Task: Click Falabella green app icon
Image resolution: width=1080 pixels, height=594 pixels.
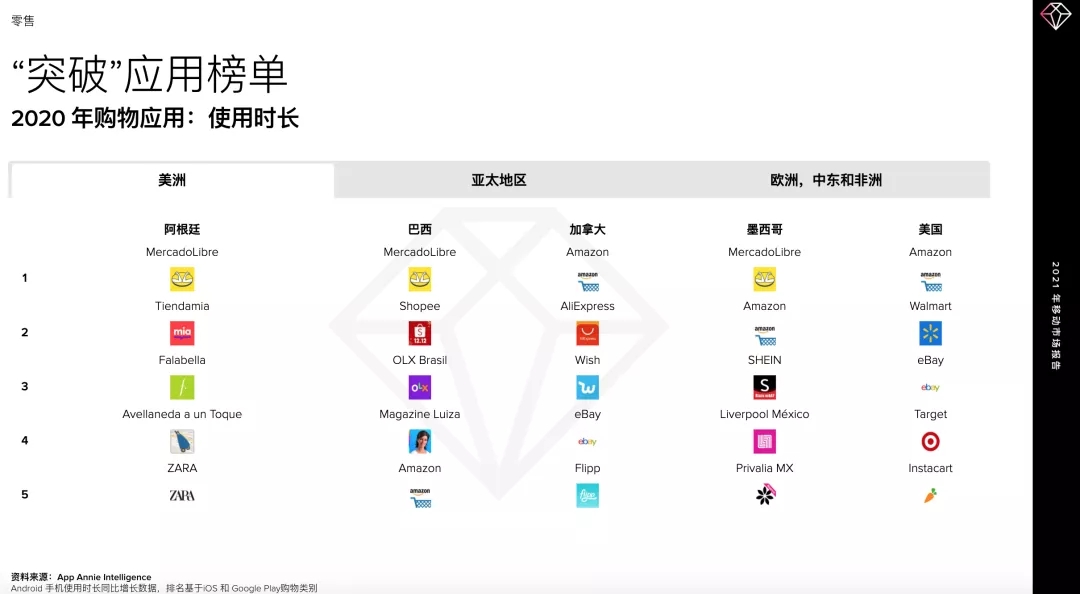Action: tap(182, 387)
